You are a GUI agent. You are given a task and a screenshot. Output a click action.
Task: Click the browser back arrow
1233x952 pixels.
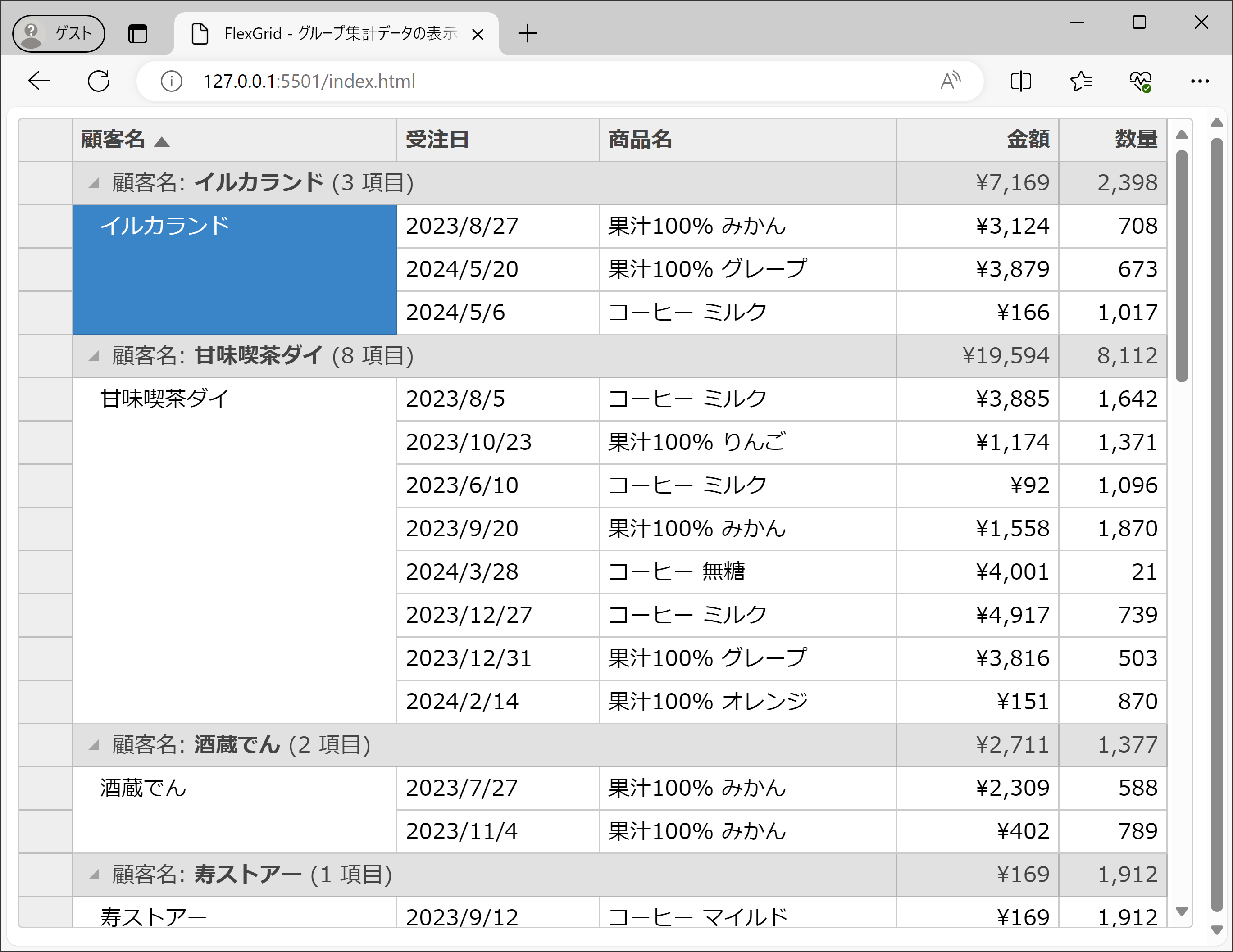[x=39, y=81]
